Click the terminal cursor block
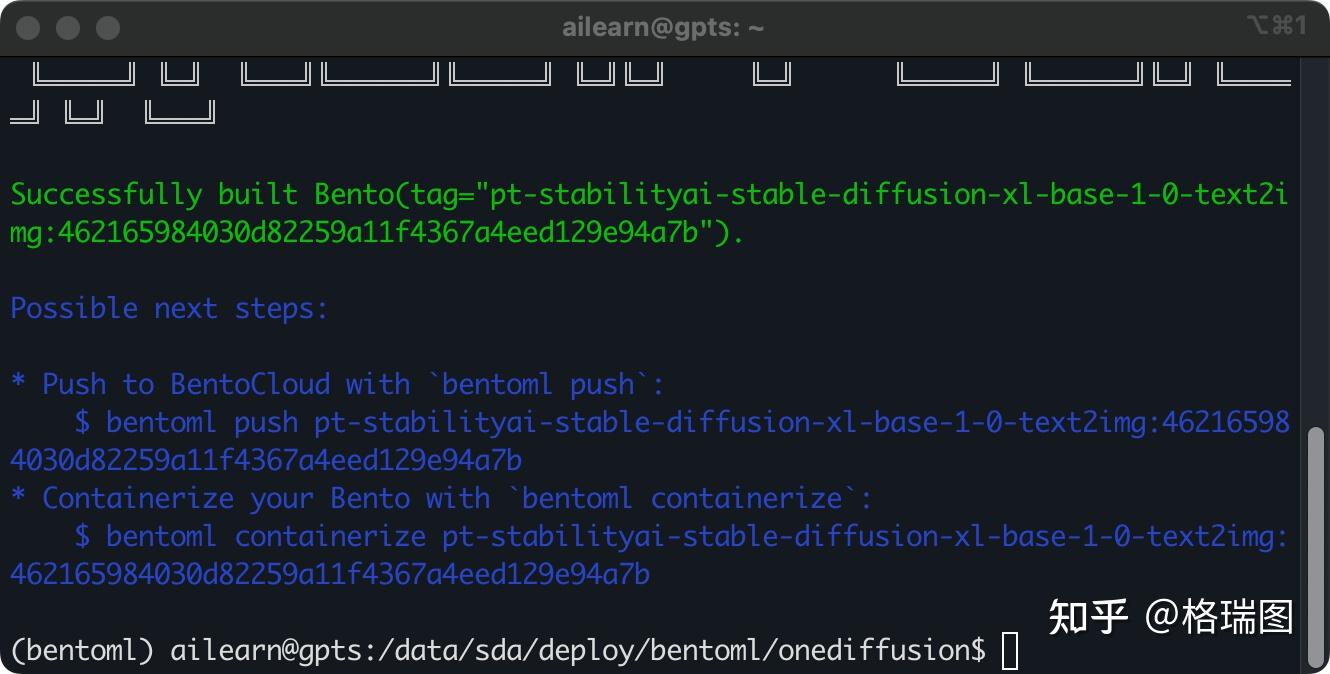Viewport: 1330px width, 674px height. 1008,650
